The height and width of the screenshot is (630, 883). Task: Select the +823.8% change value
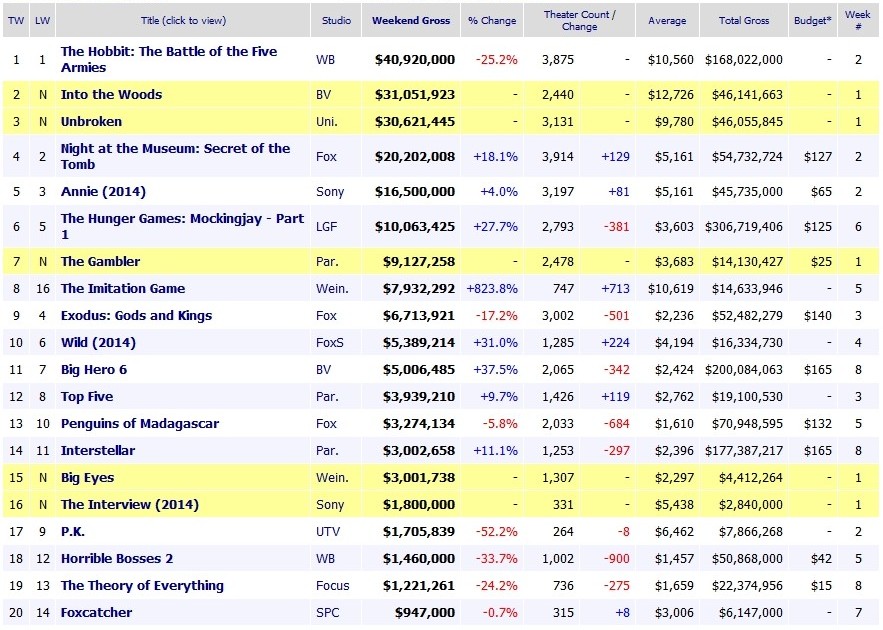(492, 288)
